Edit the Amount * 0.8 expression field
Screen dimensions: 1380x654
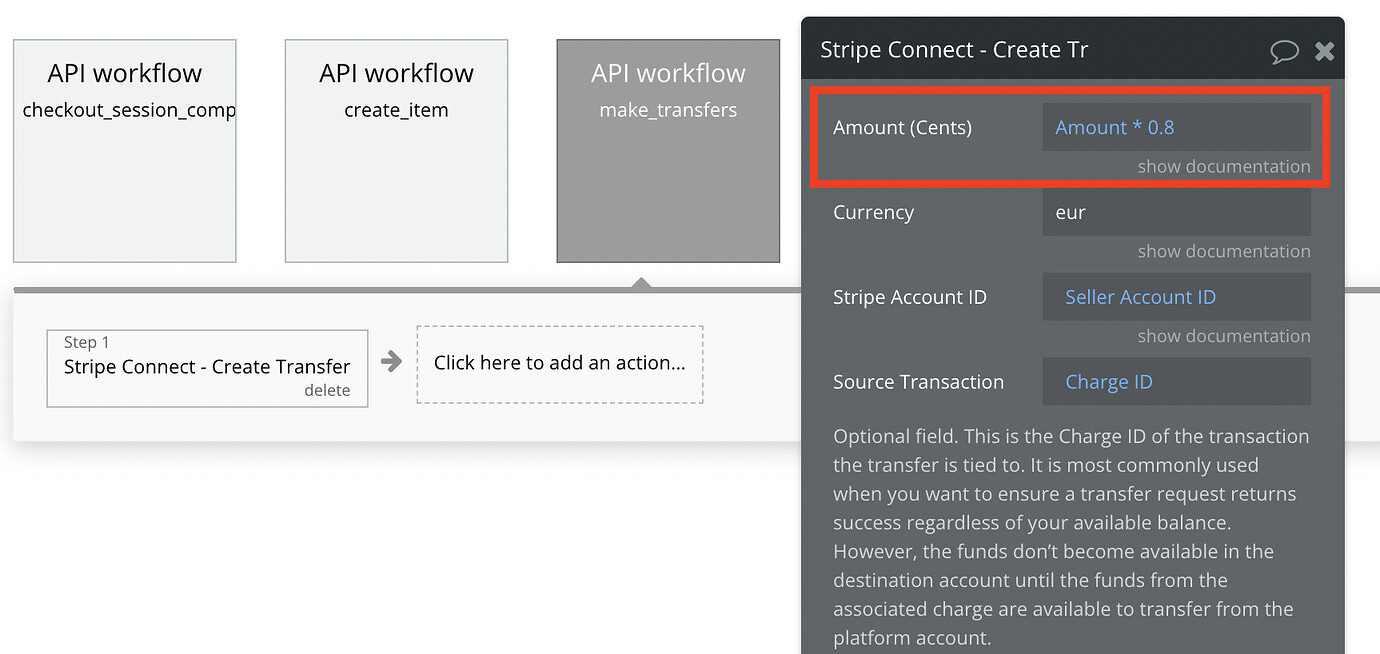pyautogui.click(x=1176, y=127)
